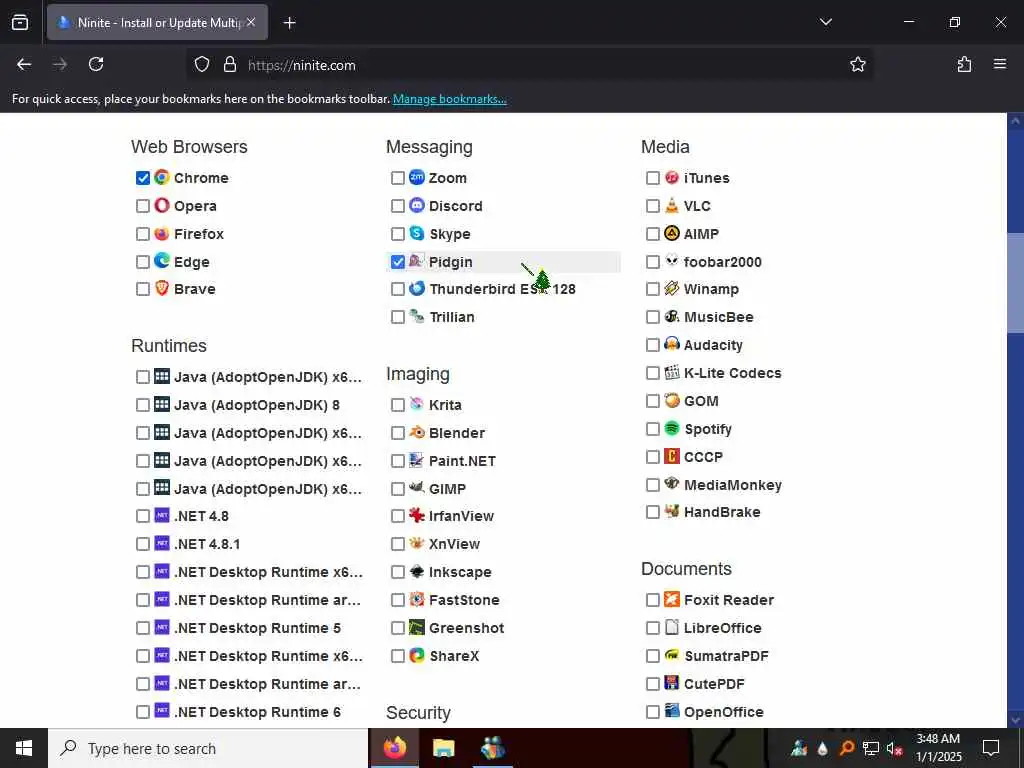The height and width of the screenshot is (768, 1024).
Task: Select the Ninite browser tab
Action: (x=157, y=22)
